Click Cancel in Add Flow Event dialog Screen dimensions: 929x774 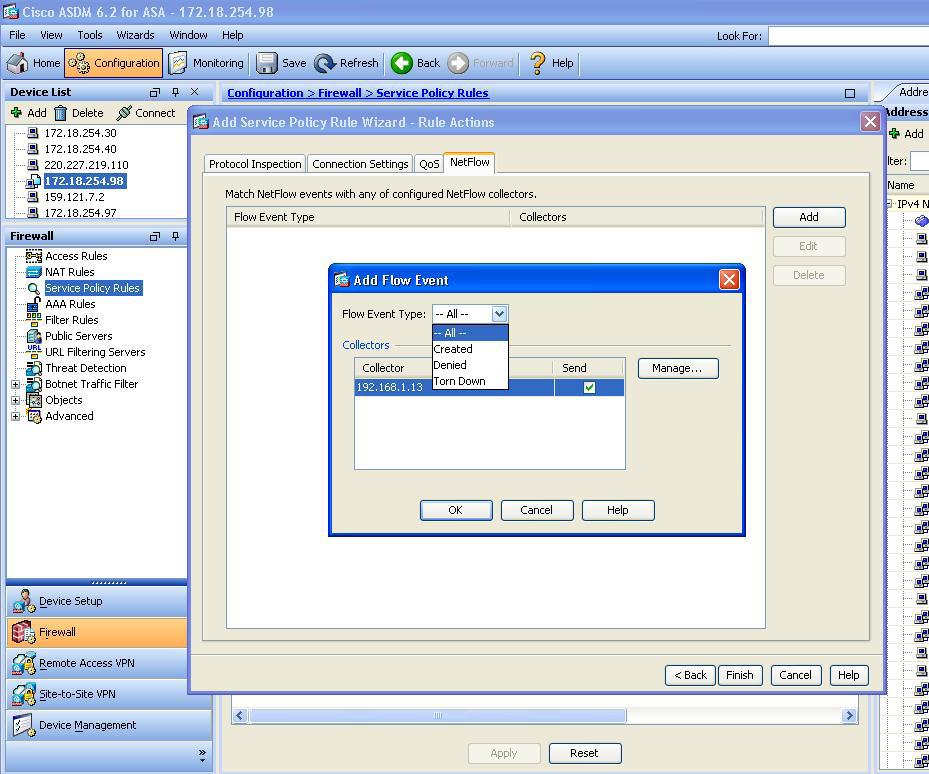point(537,510)
